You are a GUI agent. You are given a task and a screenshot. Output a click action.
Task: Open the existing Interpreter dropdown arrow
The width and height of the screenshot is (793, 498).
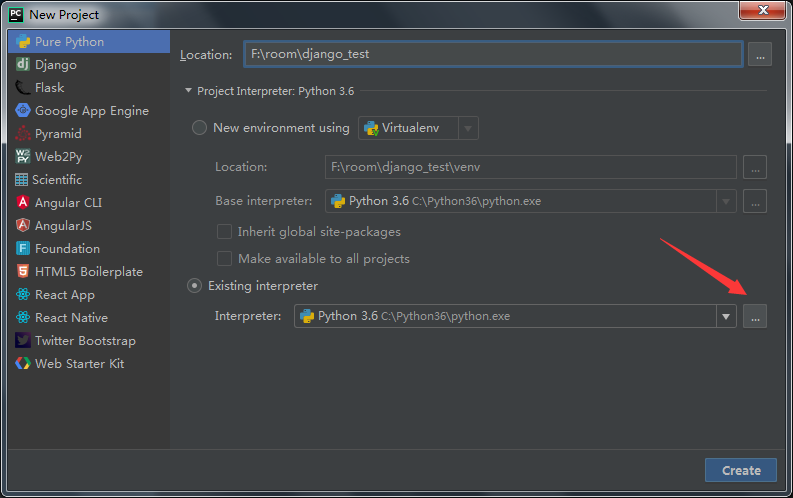(x=726, y=316)
